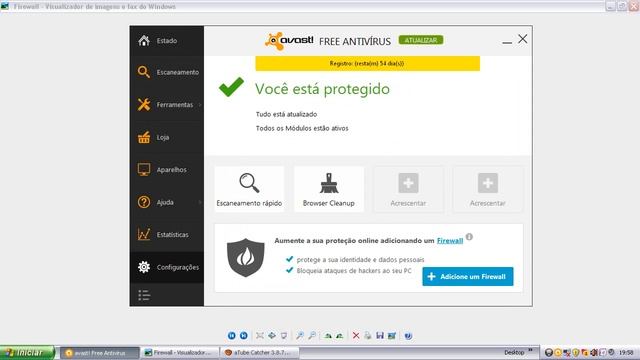Open the Aparelhos devices section

(167, 170)
